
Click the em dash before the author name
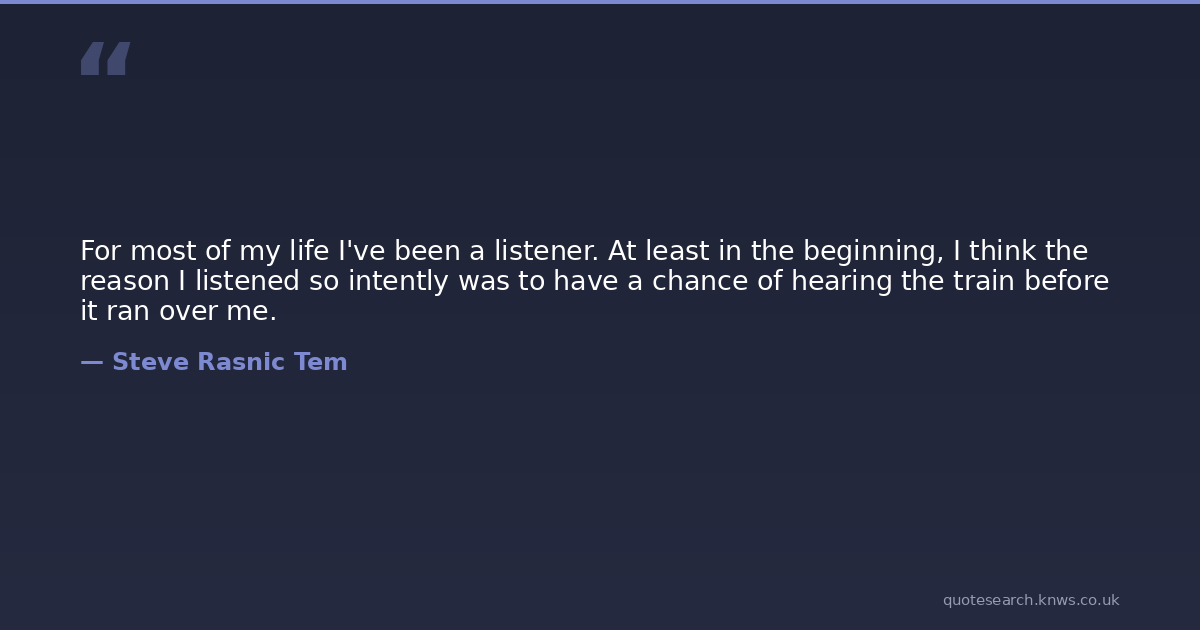tap(91, 362)
